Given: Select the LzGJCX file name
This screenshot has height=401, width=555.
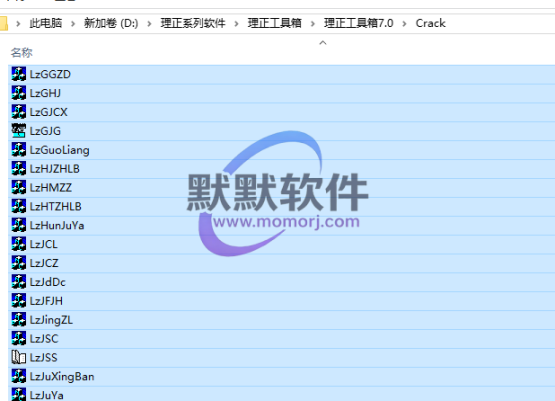Looking at the screenshot, I should click(x=48, y=112).
